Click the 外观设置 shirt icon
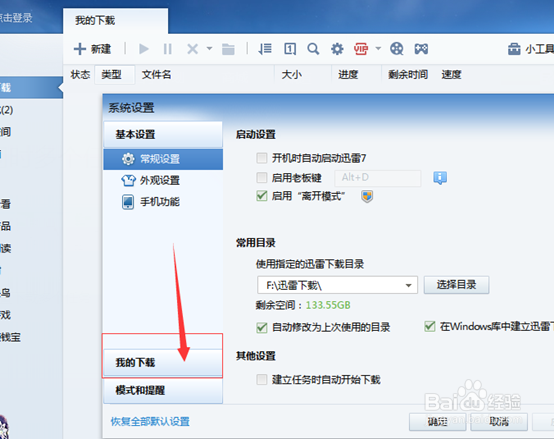 click(x=128, y=180)
